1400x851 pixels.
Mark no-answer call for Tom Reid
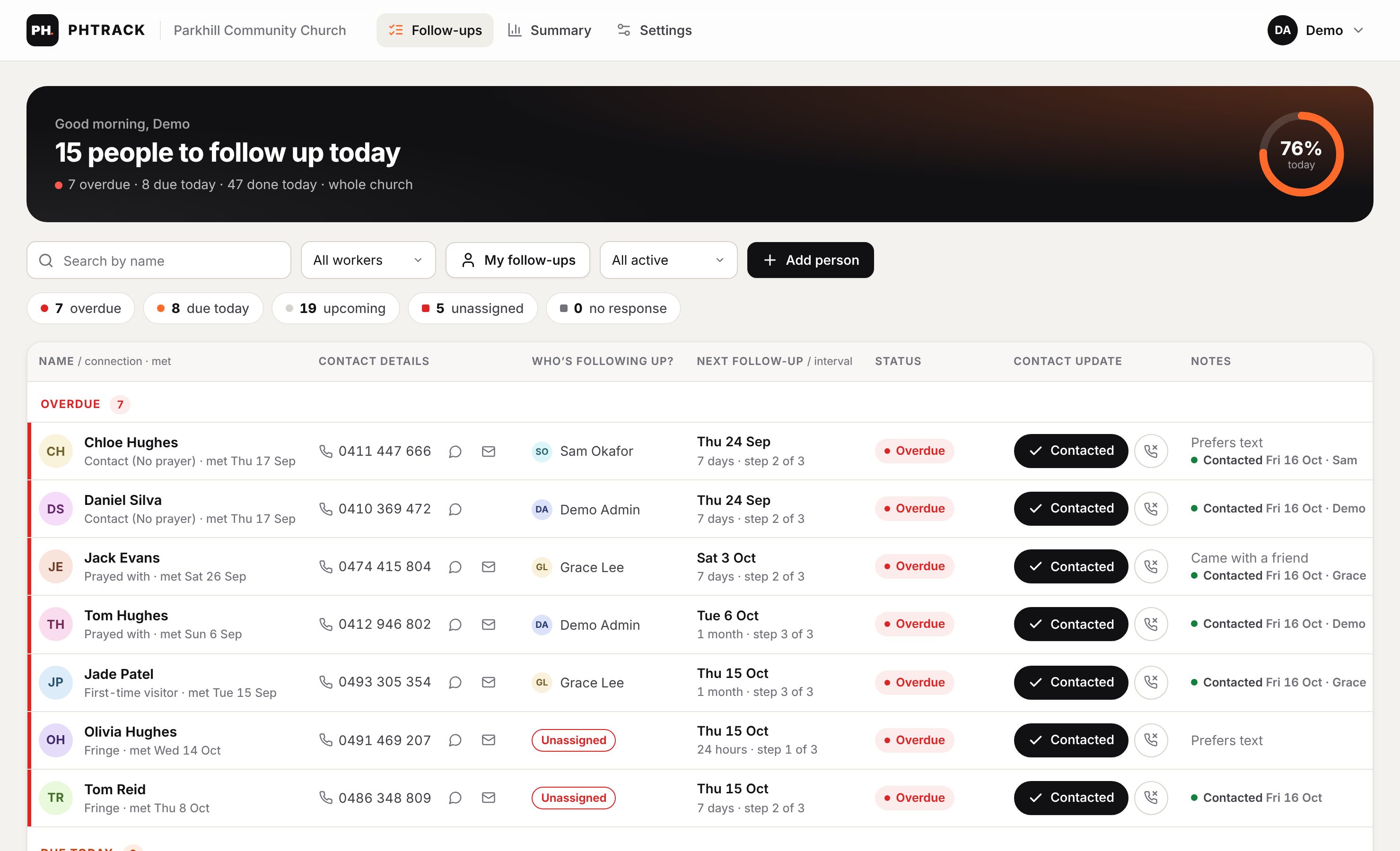coord(1151,798)
